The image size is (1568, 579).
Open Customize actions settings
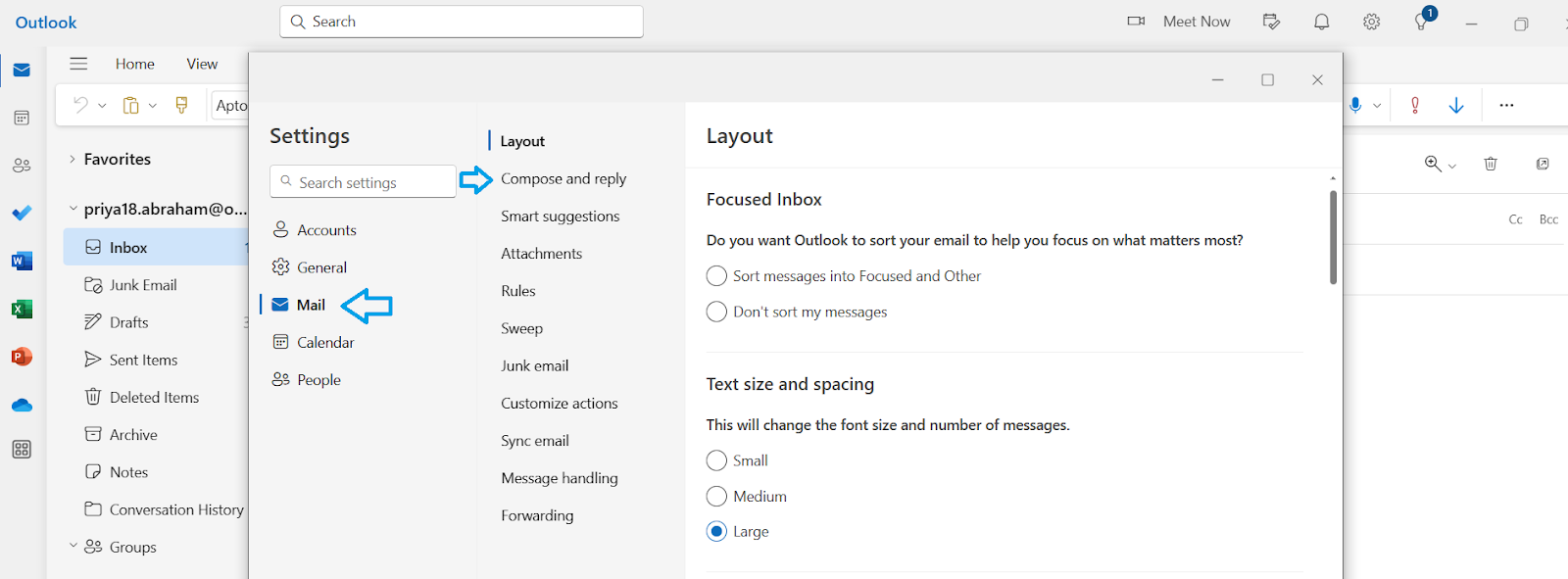[560, 404]
